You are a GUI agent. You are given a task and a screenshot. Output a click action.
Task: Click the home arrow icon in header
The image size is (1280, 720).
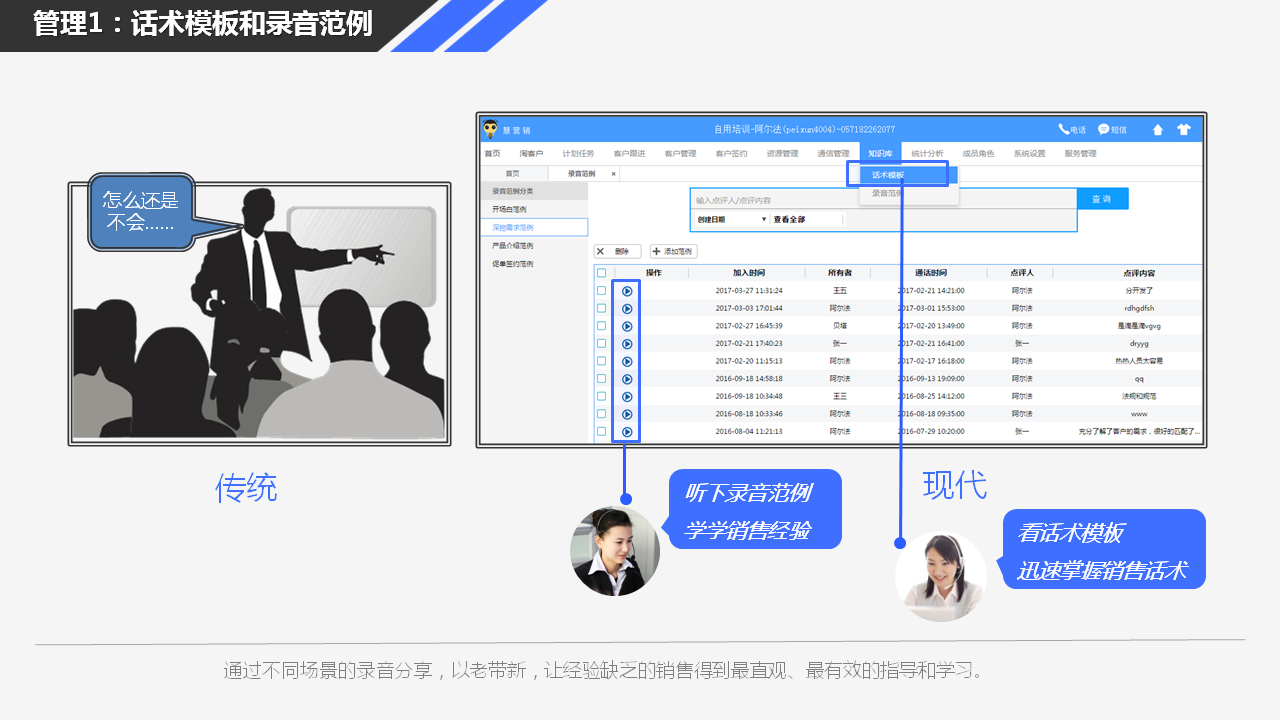click(x=1158, y=130)
